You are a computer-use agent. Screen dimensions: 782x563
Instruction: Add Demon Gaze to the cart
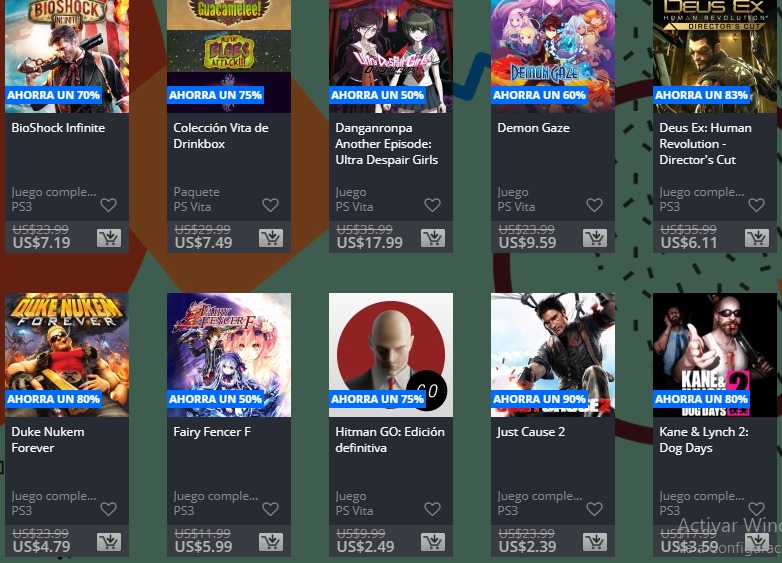(595, 238)
